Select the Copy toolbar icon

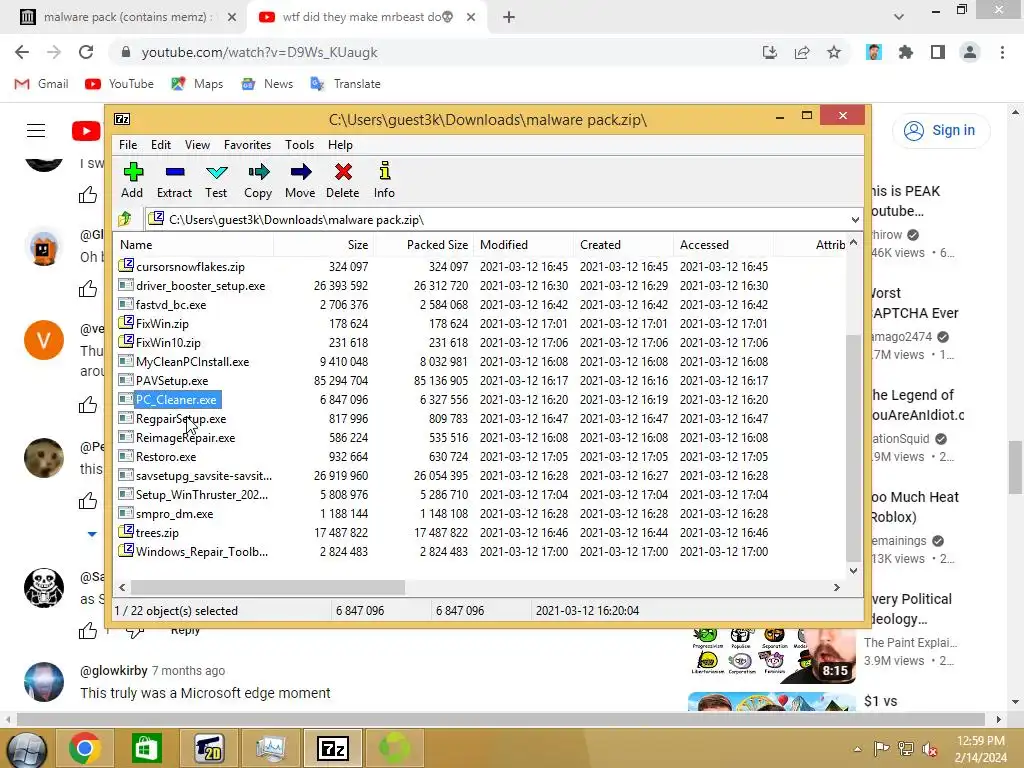(x=258, y=180)
